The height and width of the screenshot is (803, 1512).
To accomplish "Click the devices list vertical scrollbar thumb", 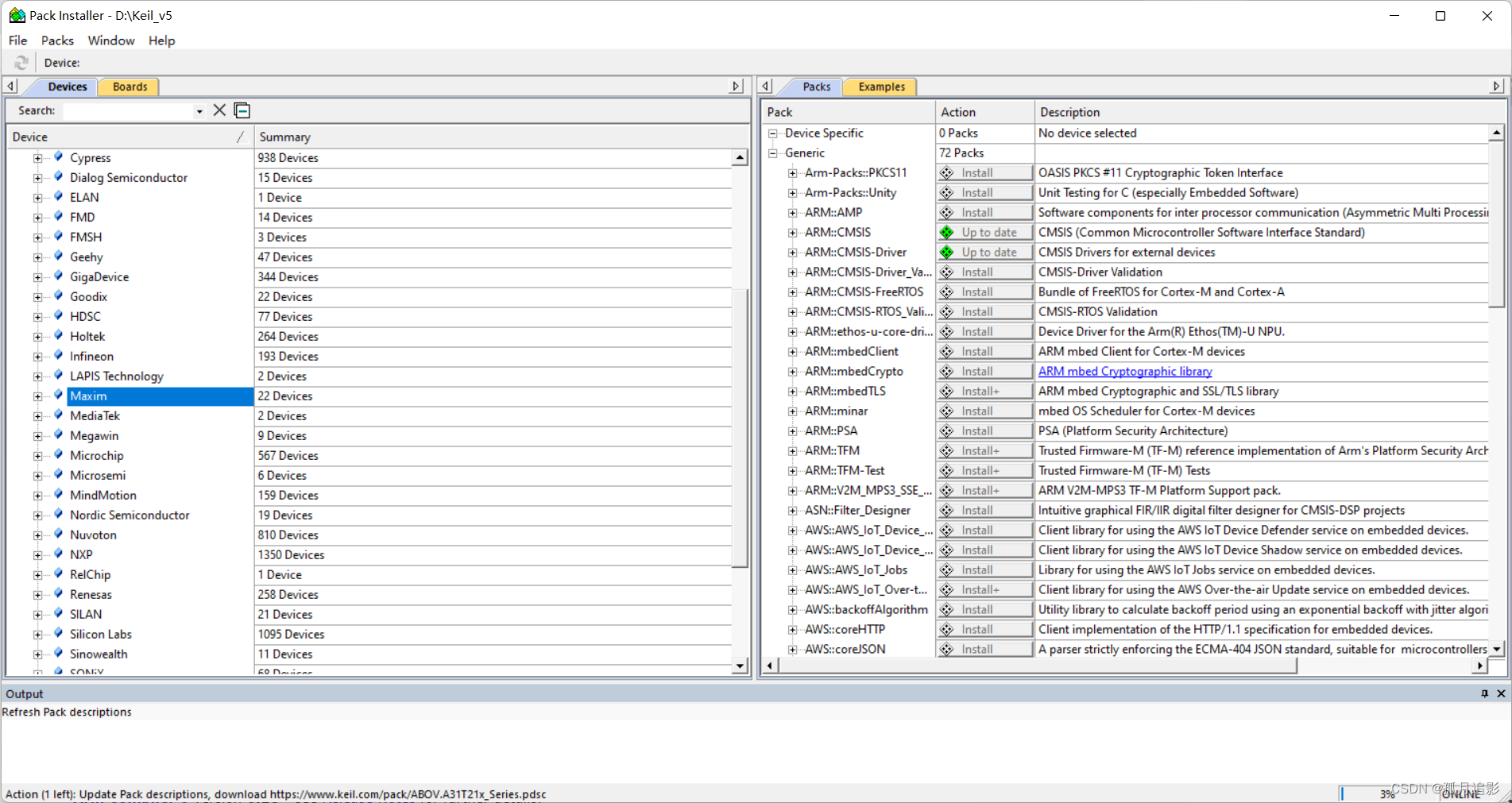I will click(740, 427).
